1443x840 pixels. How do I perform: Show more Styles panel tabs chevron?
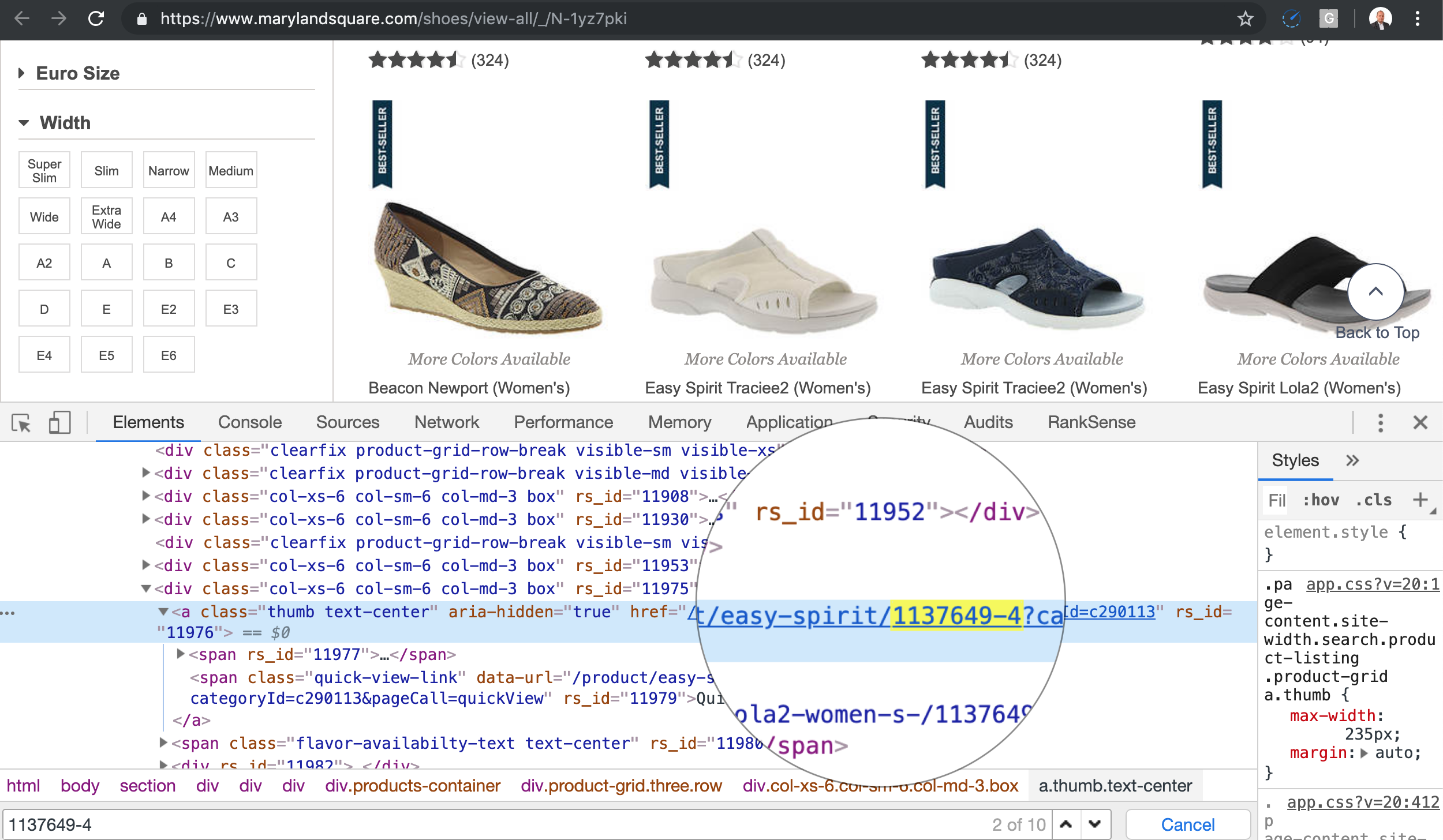click(x=1352, y=460)
